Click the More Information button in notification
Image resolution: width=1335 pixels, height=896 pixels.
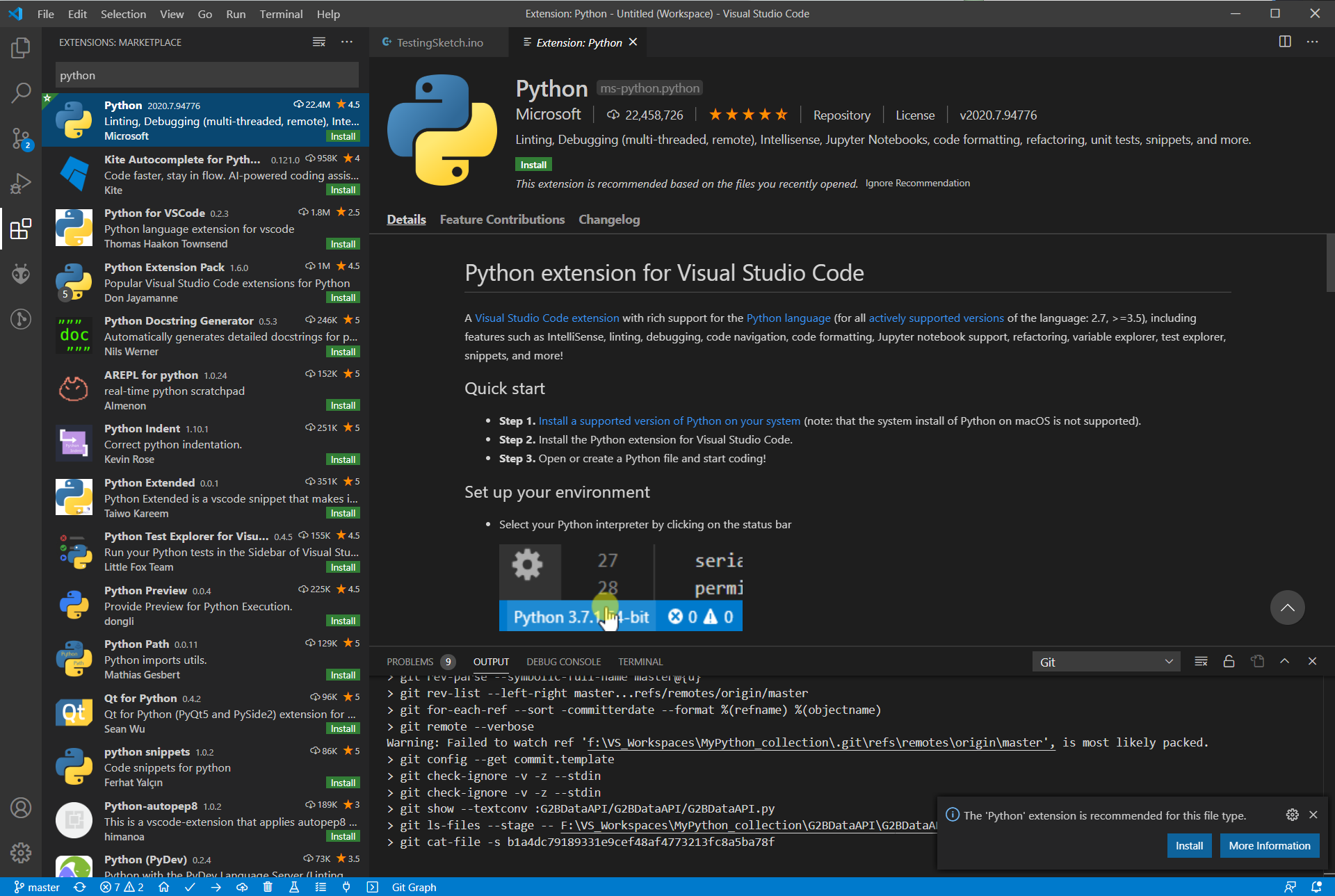click(x=1269, y=845)
